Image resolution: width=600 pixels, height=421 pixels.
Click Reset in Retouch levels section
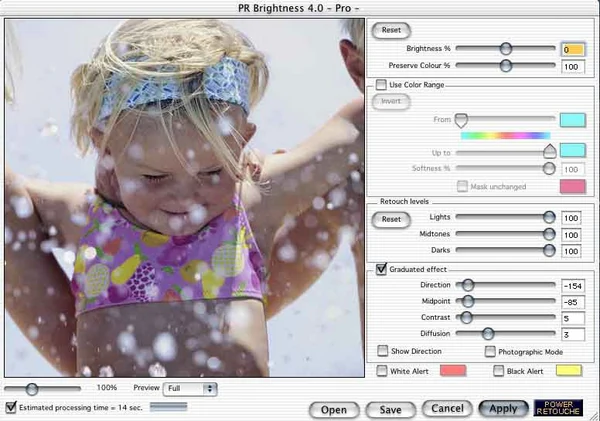[x=391, y=219]
